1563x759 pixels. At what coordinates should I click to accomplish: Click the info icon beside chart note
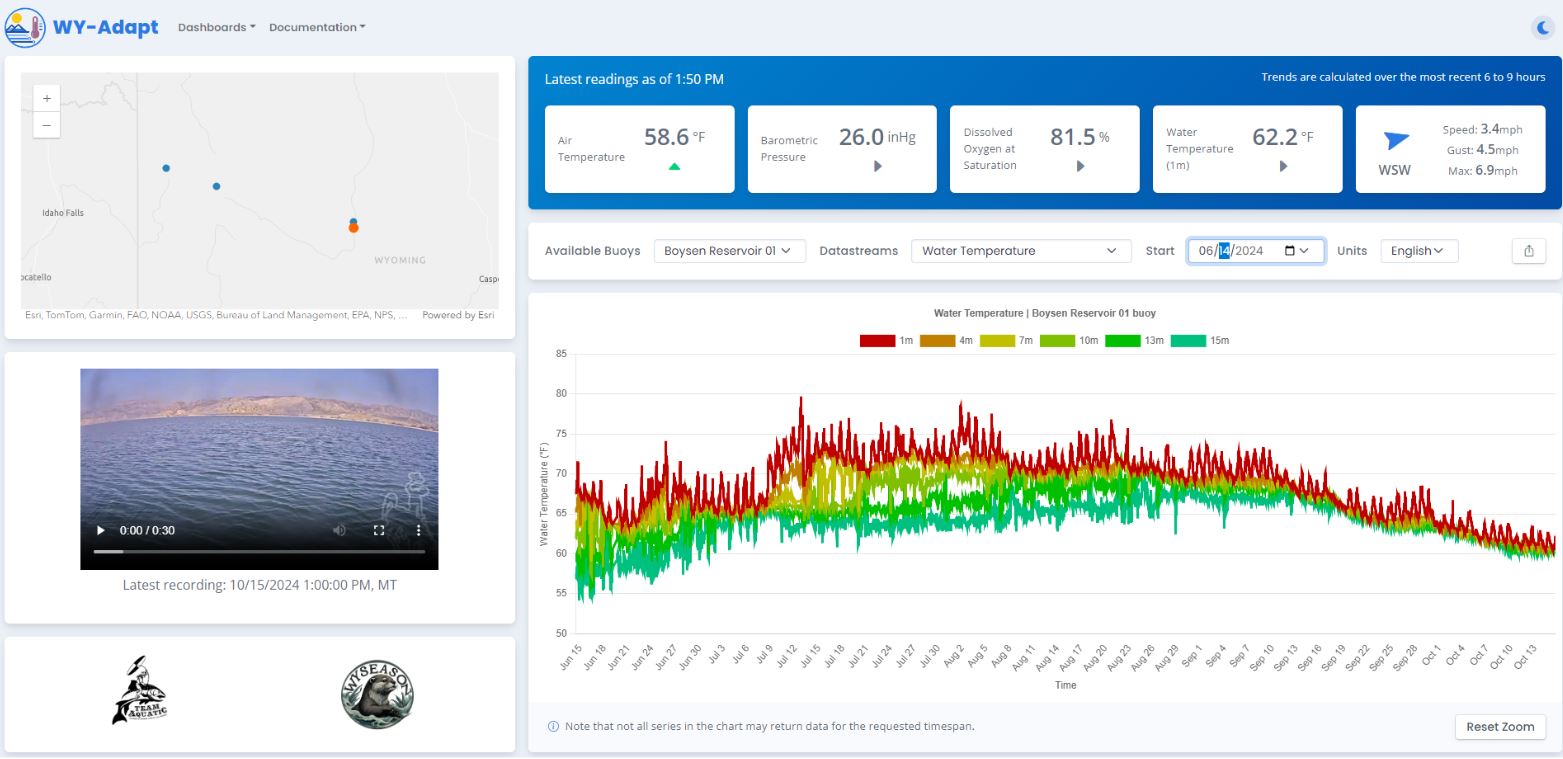(x=553, y=727)
